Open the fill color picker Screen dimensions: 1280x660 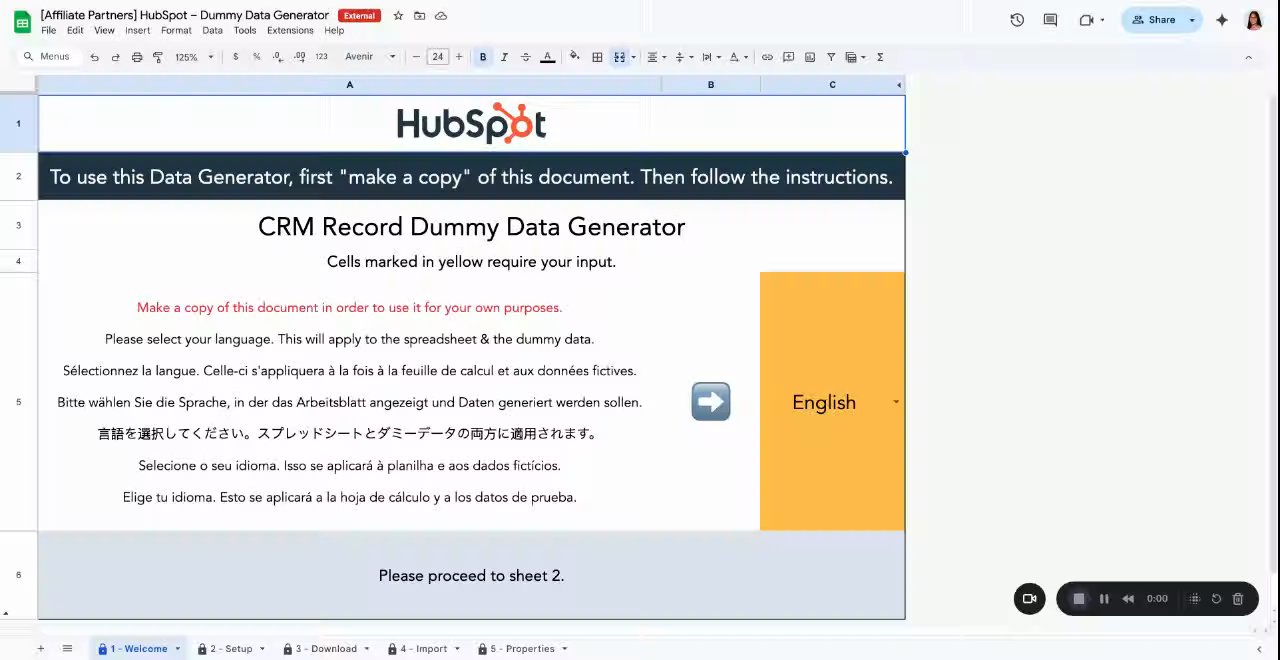click(x=575, y=57)
